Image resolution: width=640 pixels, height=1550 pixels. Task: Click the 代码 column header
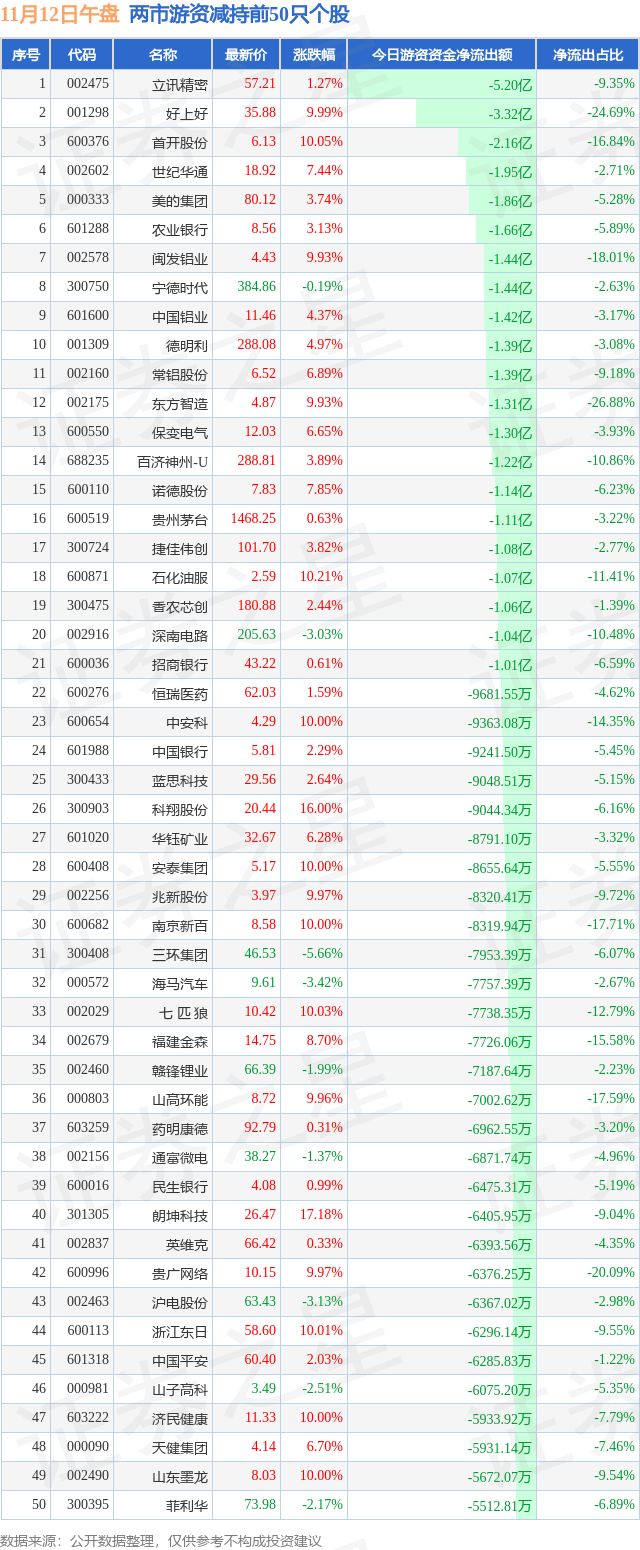point(81,55)
